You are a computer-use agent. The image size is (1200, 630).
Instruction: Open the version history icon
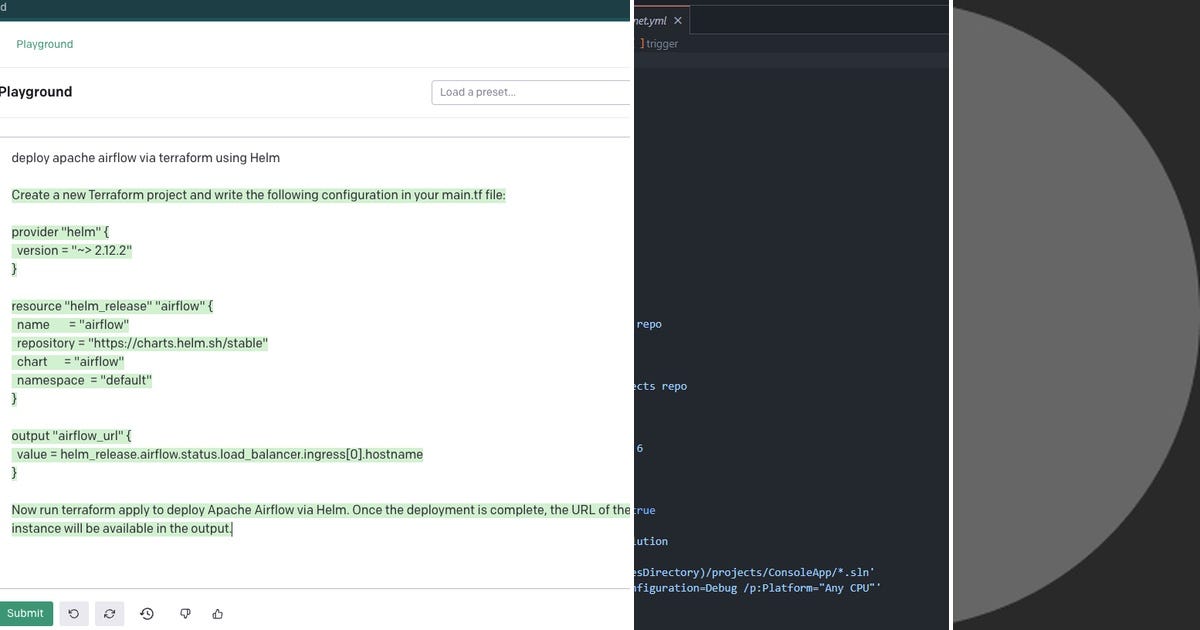[147, 613]
